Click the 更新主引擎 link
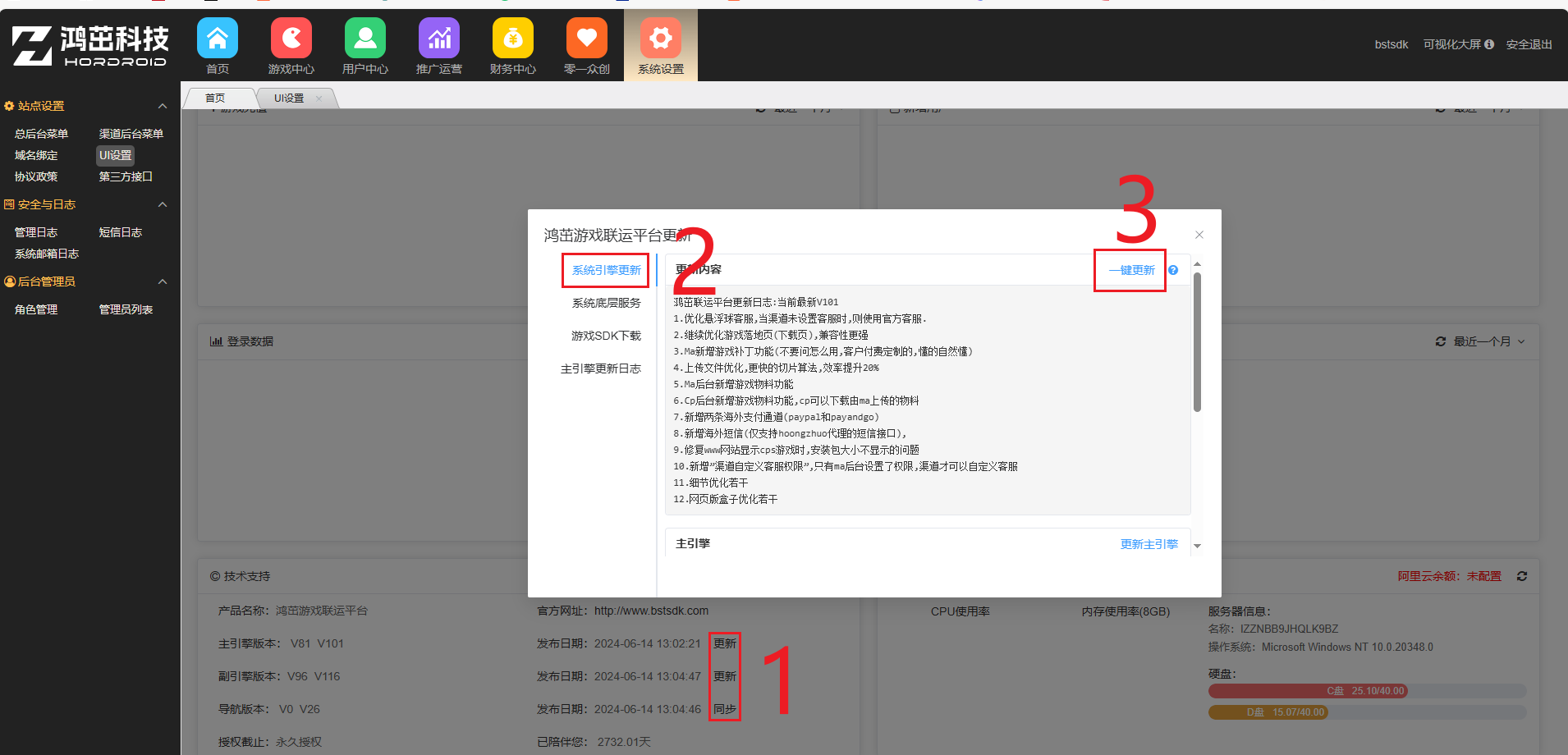The width and height of the screenshot is (1568, 755). [1148, 544]
